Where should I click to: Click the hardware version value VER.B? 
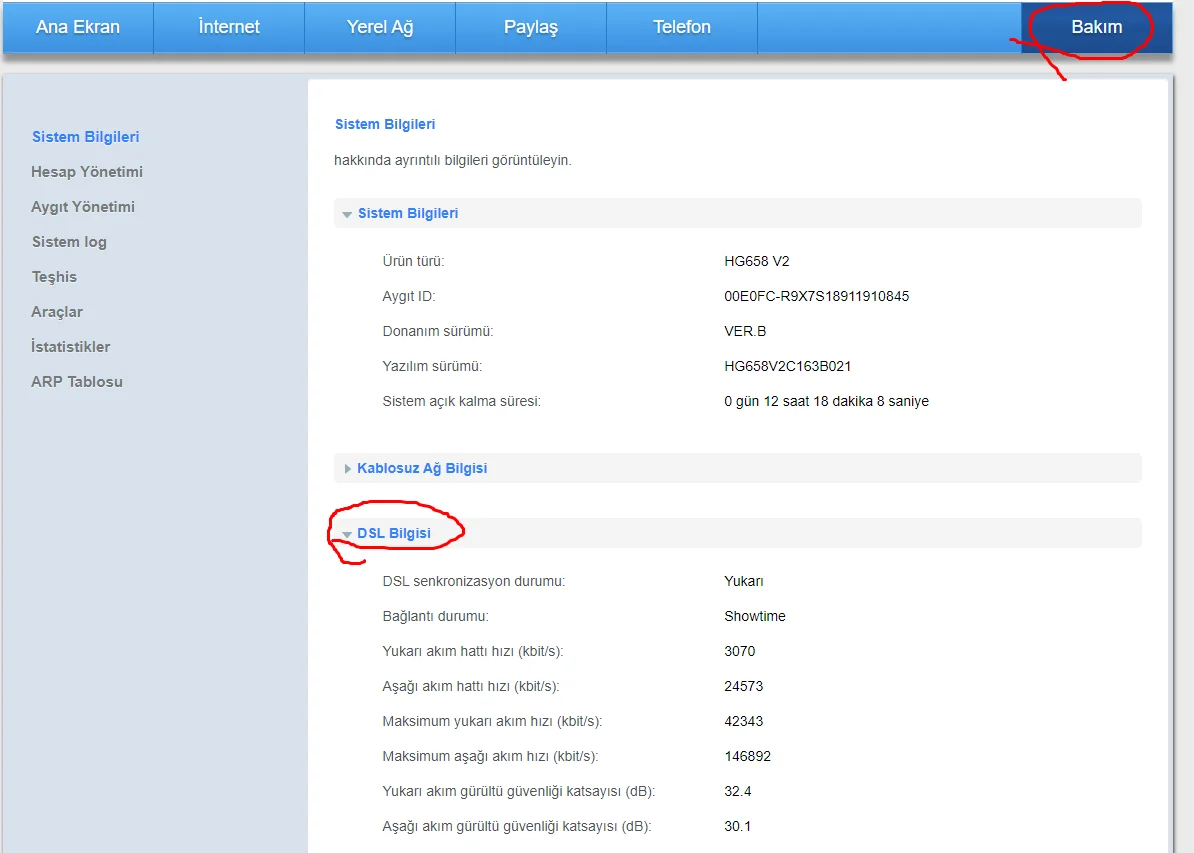[x=745, y=331]
